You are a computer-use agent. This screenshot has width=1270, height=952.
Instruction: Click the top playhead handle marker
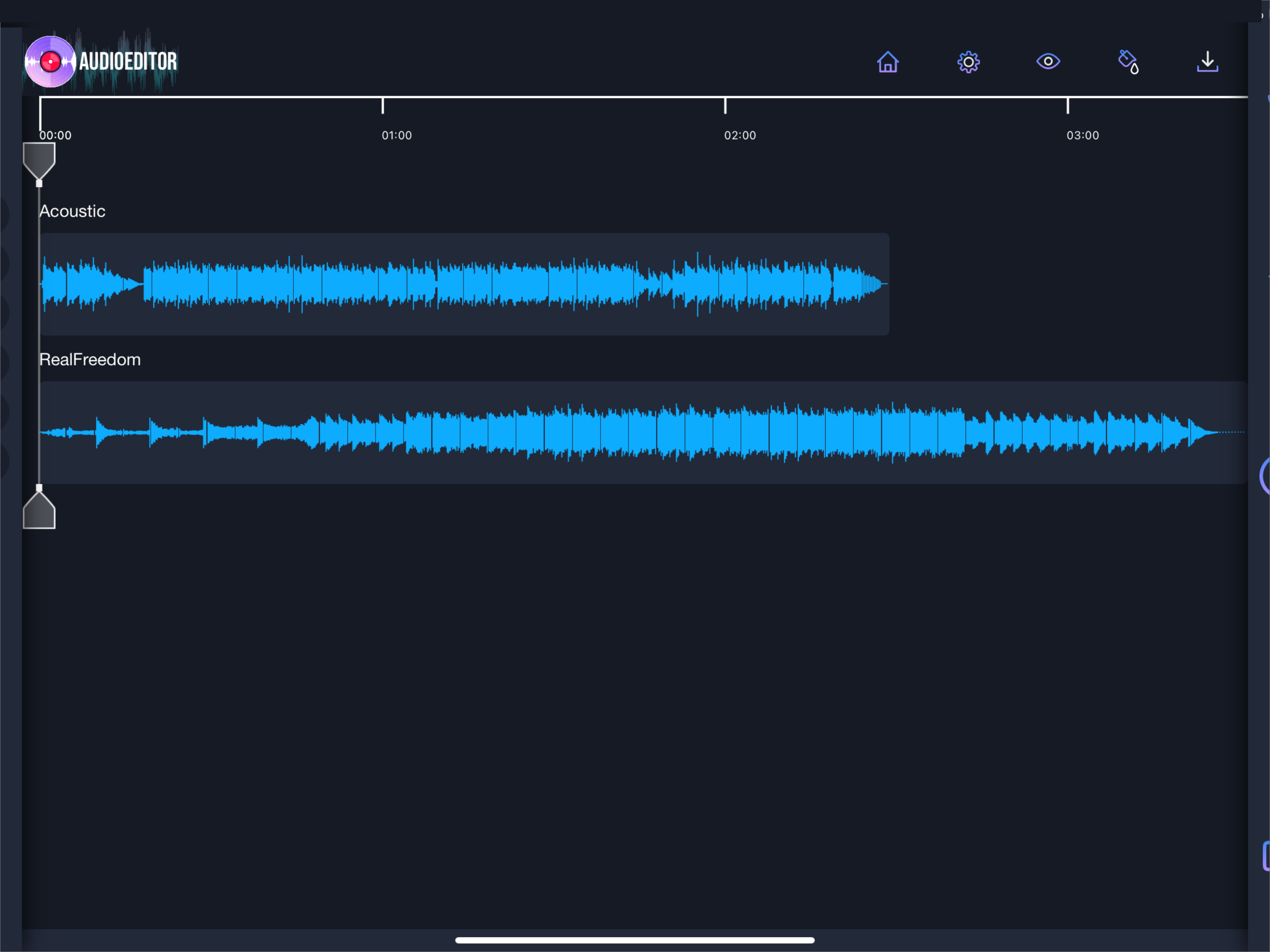[39, 159]
